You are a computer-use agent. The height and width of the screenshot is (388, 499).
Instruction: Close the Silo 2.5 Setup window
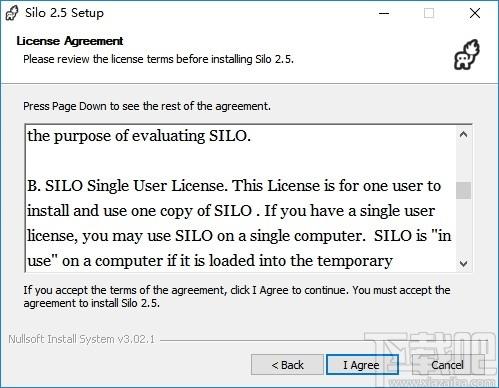pyautogui.click(x=475, y=13)
